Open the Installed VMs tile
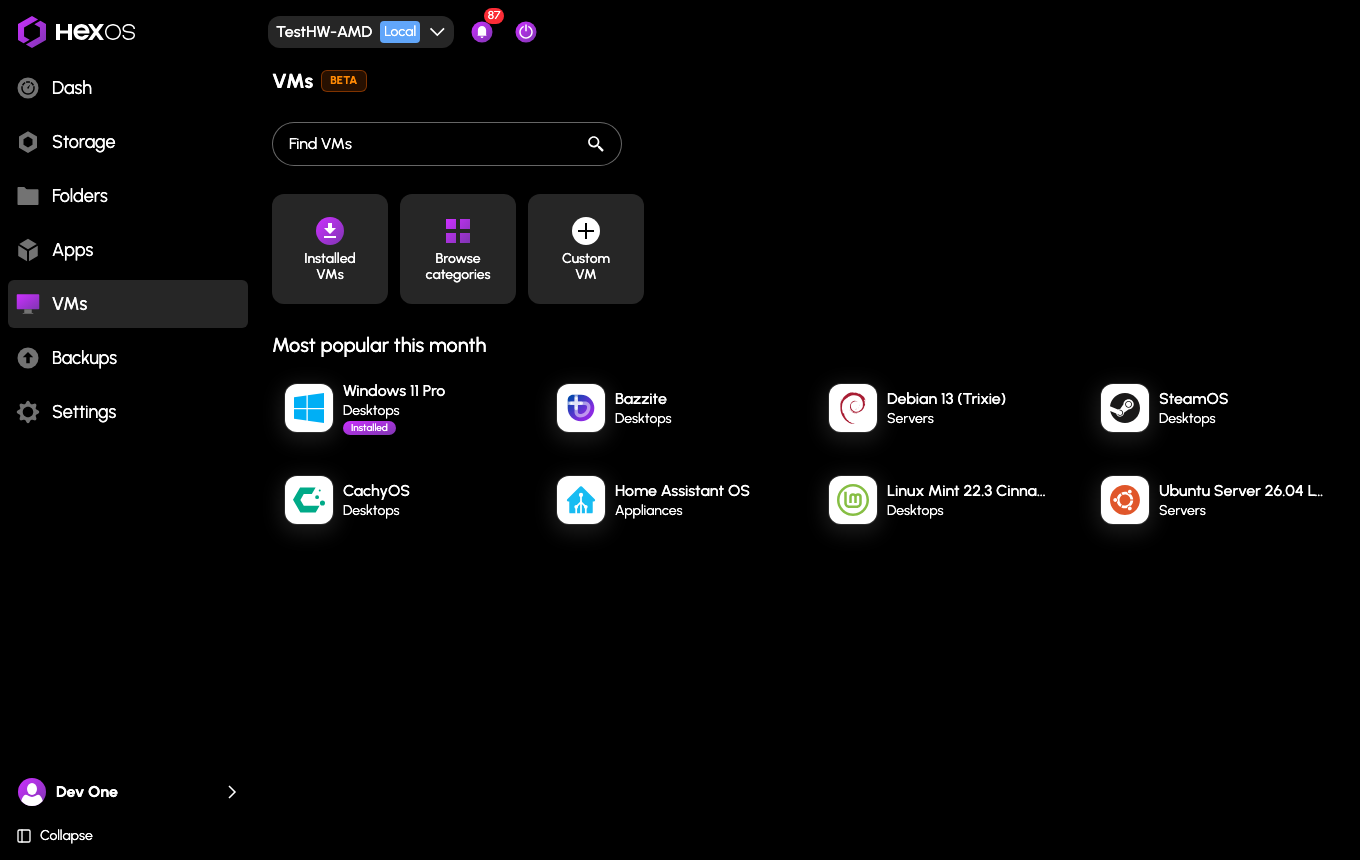This screenshot has width=1360, height=860. pos(330,249)
